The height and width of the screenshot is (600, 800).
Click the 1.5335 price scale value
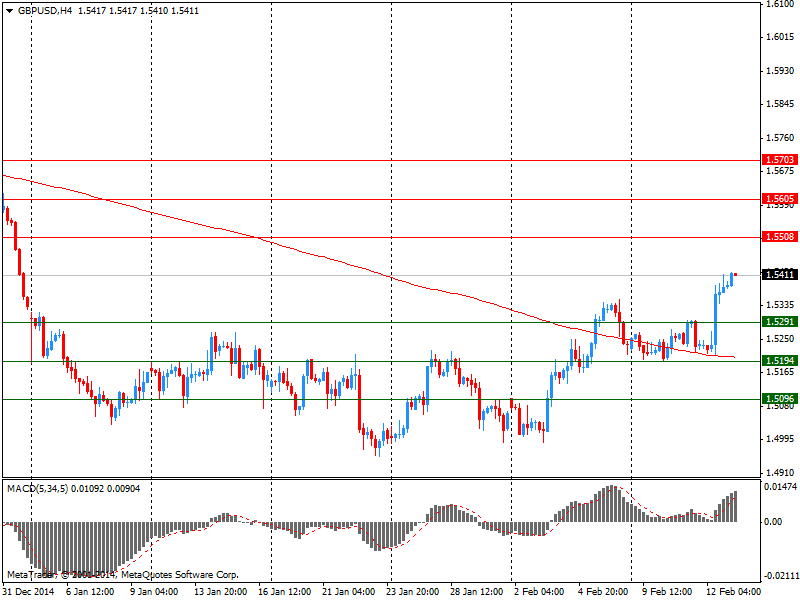[780, 305]
